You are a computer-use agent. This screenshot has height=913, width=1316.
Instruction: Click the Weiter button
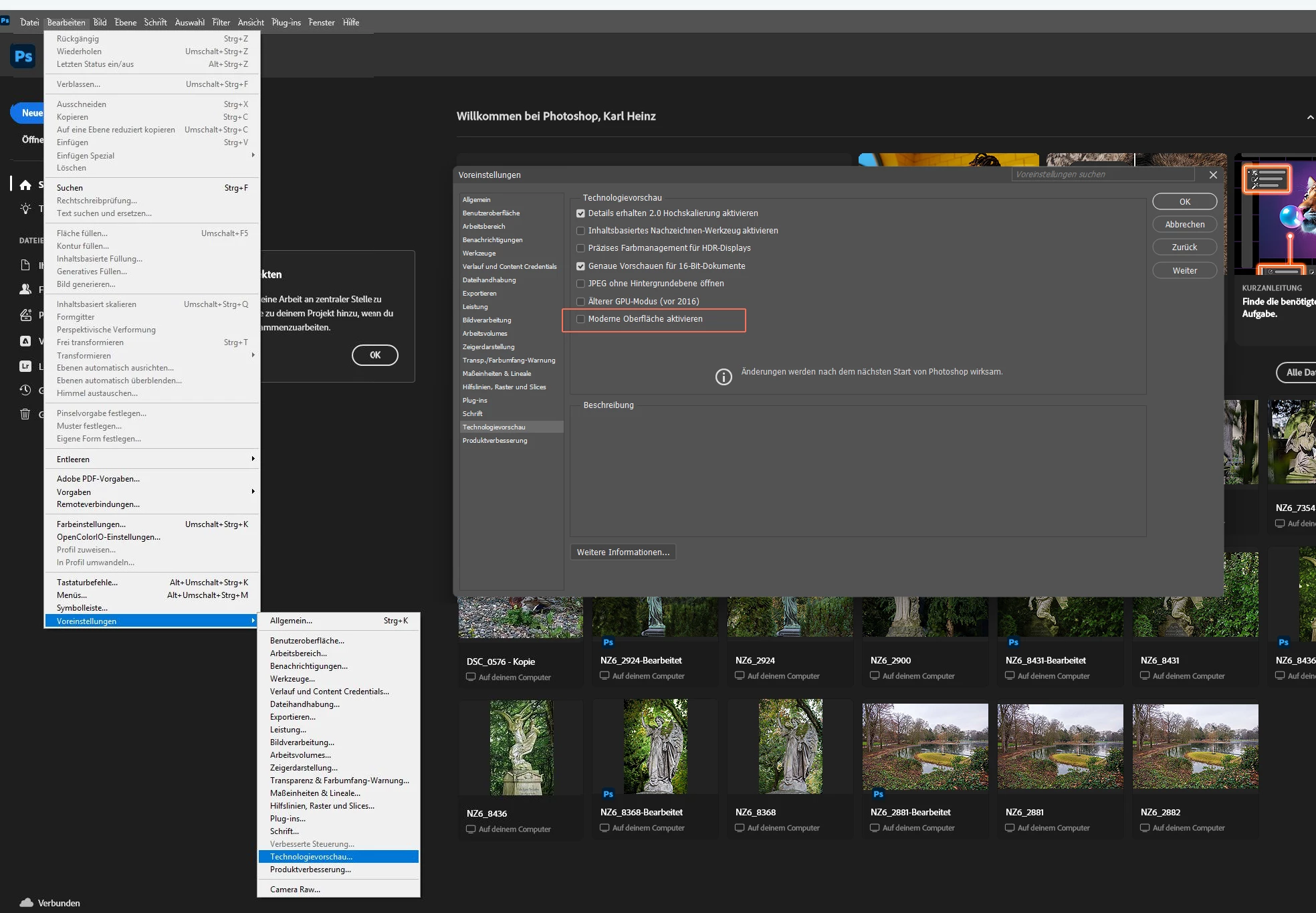[x=1184, y=271]
